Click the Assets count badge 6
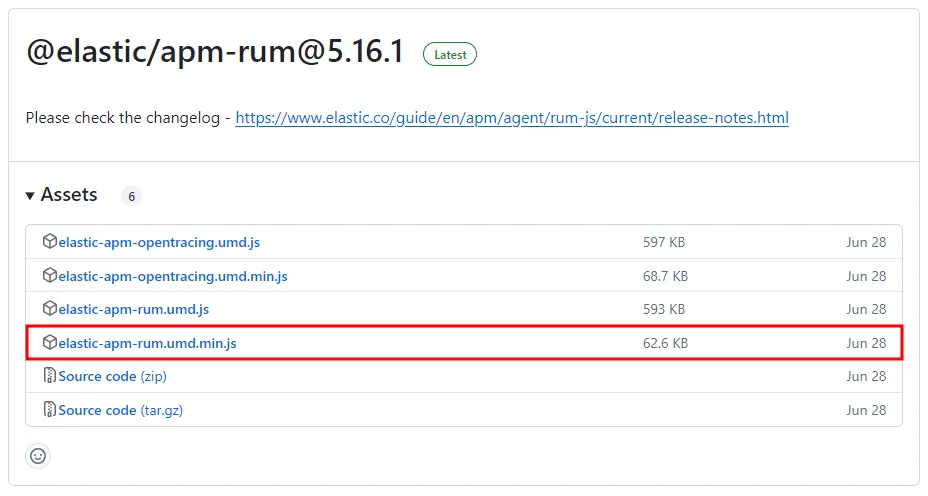The image size is (928, 496). (131, 196)
